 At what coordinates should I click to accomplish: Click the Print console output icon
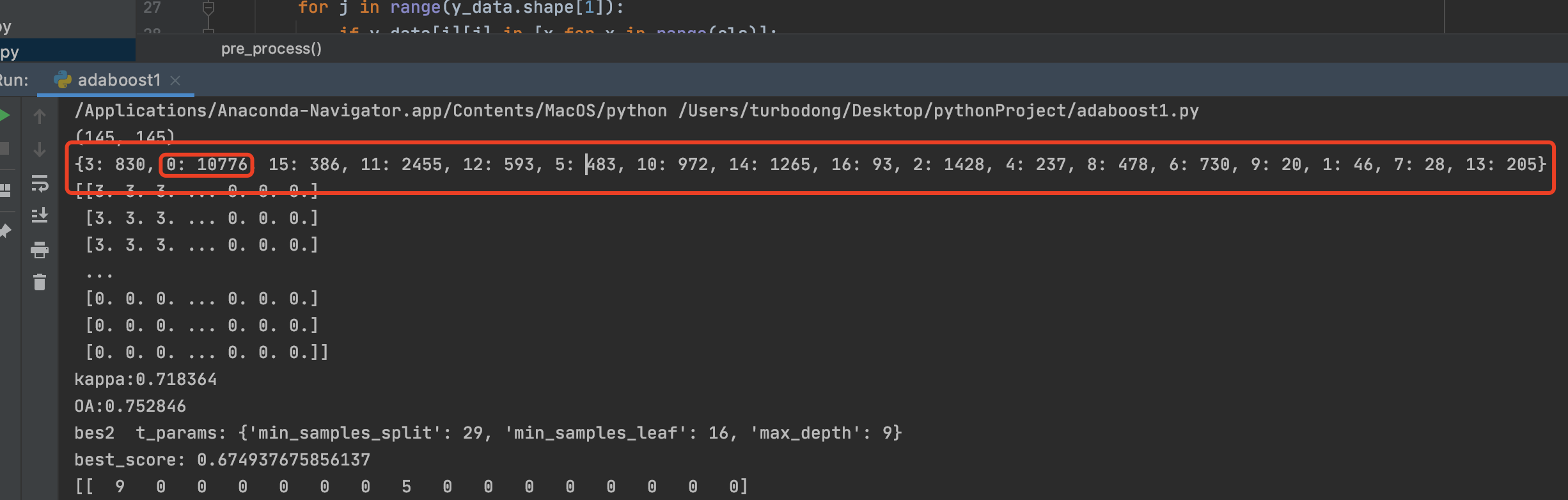pyautogui.click(x=40, y=249)
